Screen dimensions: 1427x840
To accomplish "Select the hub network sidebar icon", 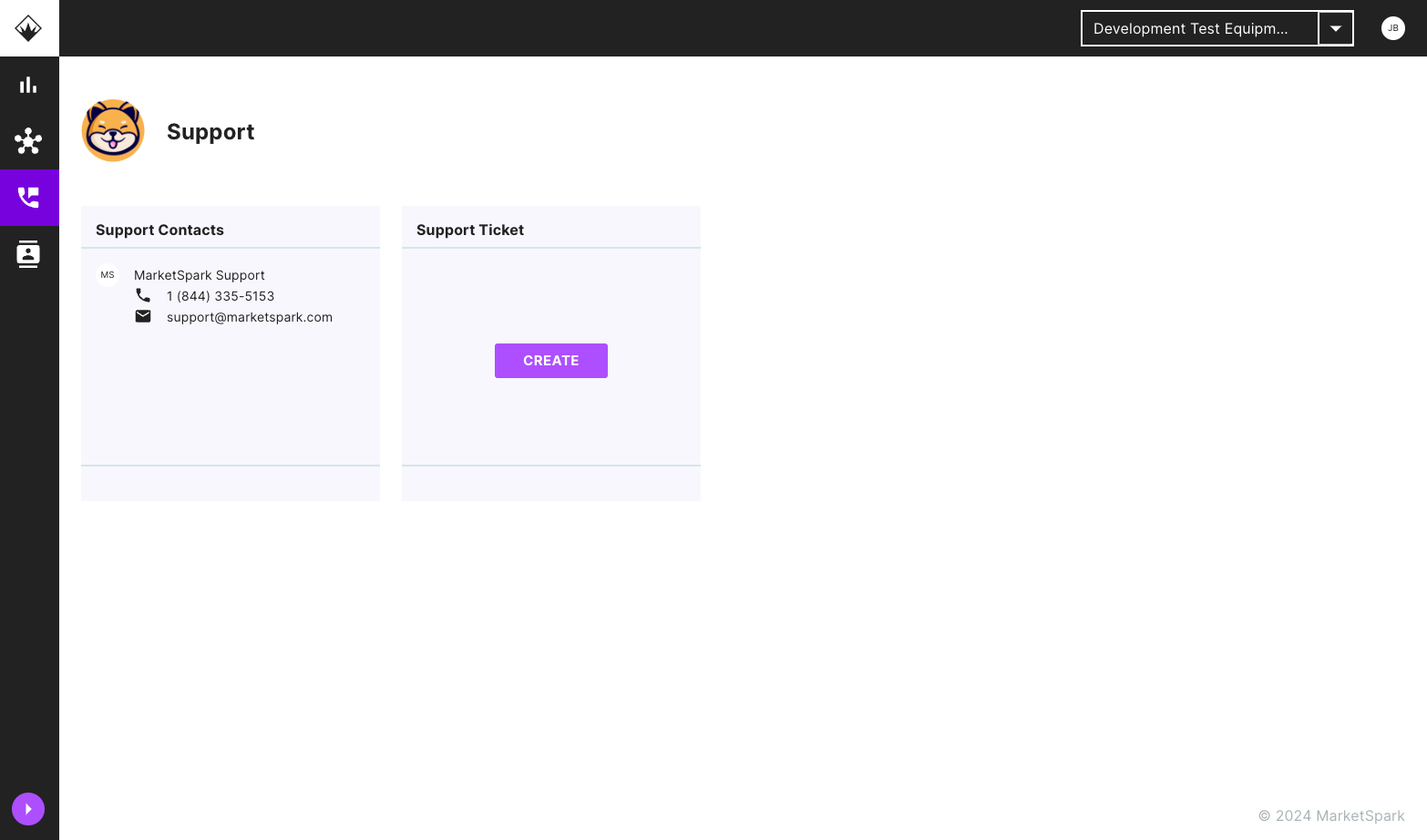I will coord(28,141).
